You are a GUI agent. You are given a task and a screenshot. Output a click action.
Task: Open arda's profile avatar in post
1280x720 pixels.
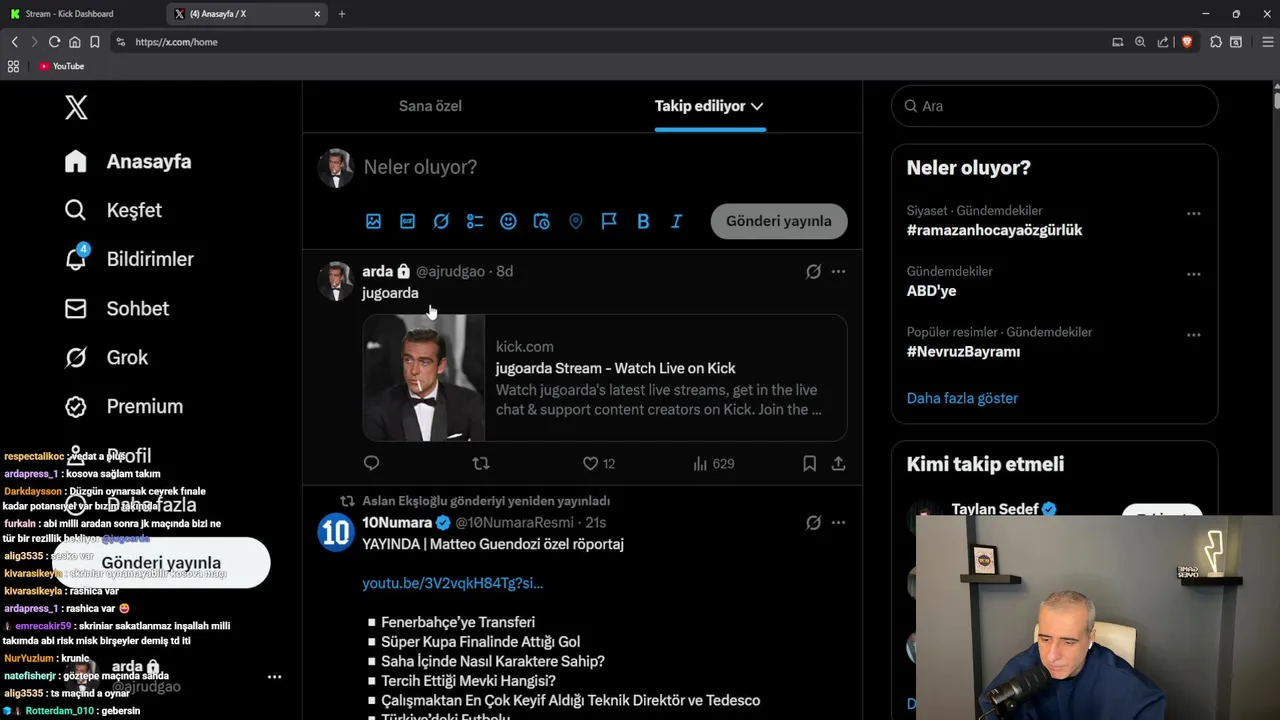(x=336, y=282)
